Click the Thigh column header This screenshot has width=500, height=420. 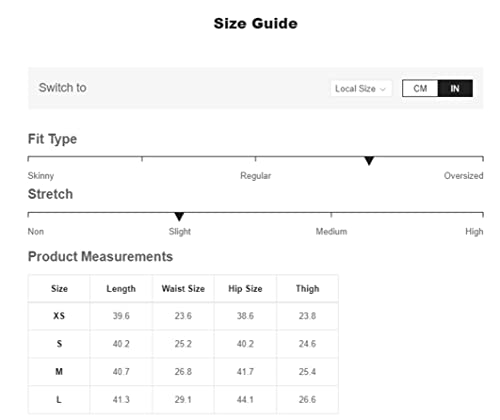coord(308,289)
